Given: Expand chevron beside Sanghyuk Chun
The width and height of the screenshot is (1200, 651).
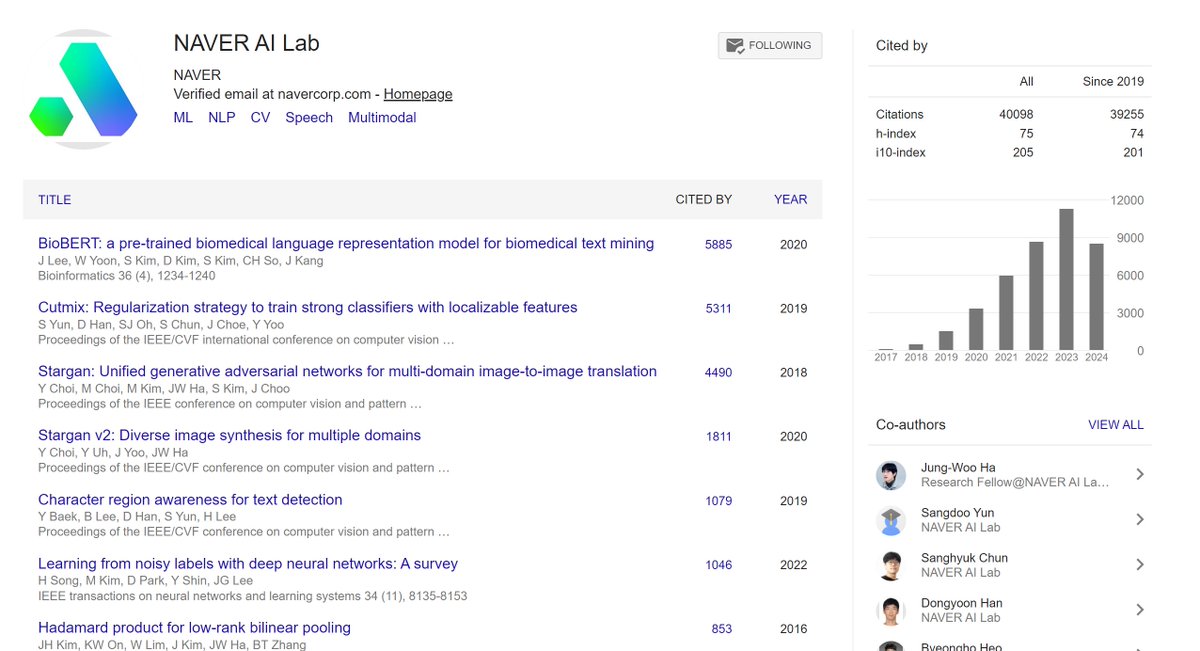Looking at the screenshot, I should 1140,565.
